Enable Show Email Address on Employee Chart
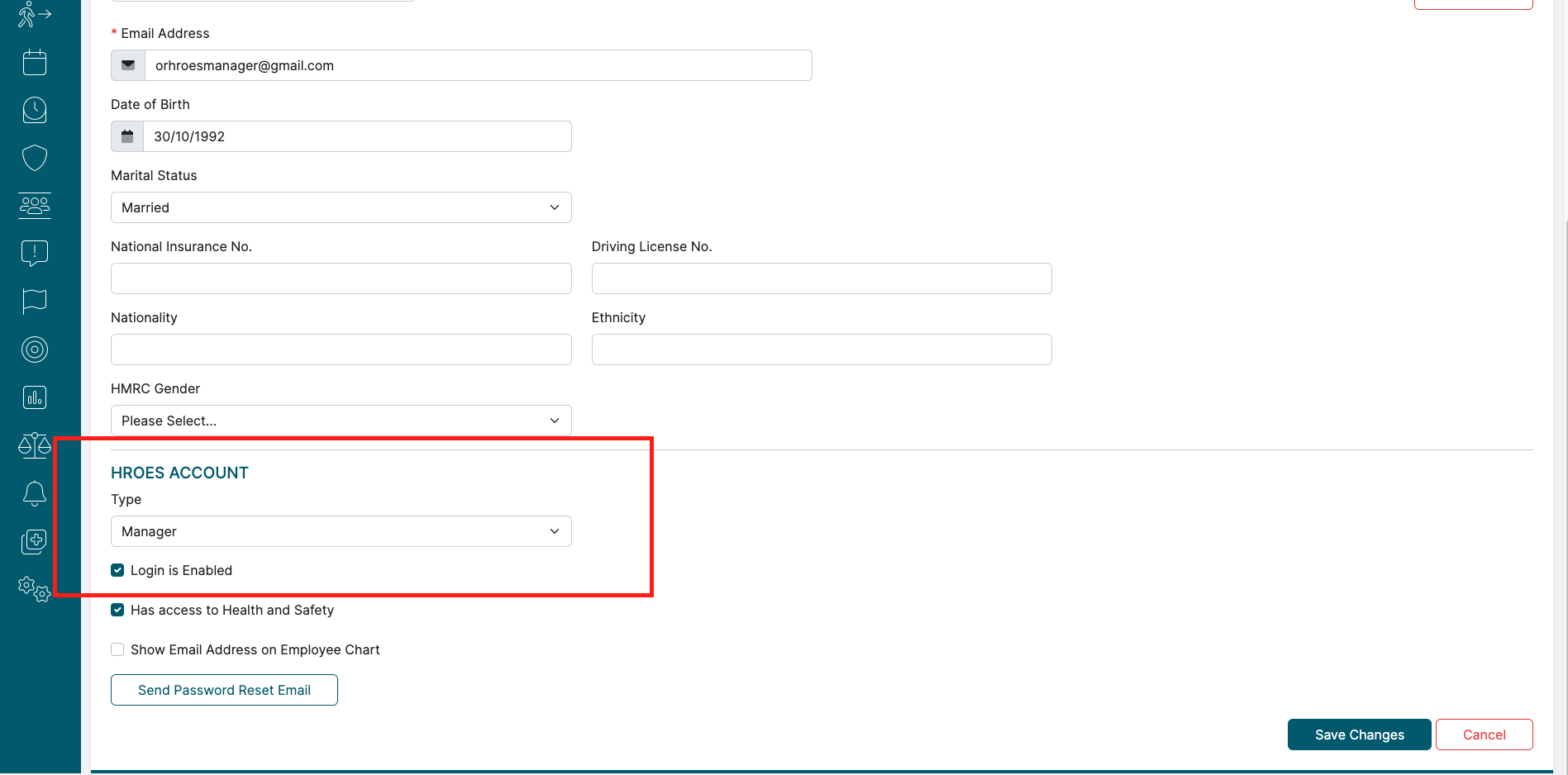This screenshot has width=1568, height=775. pos(117,649)
